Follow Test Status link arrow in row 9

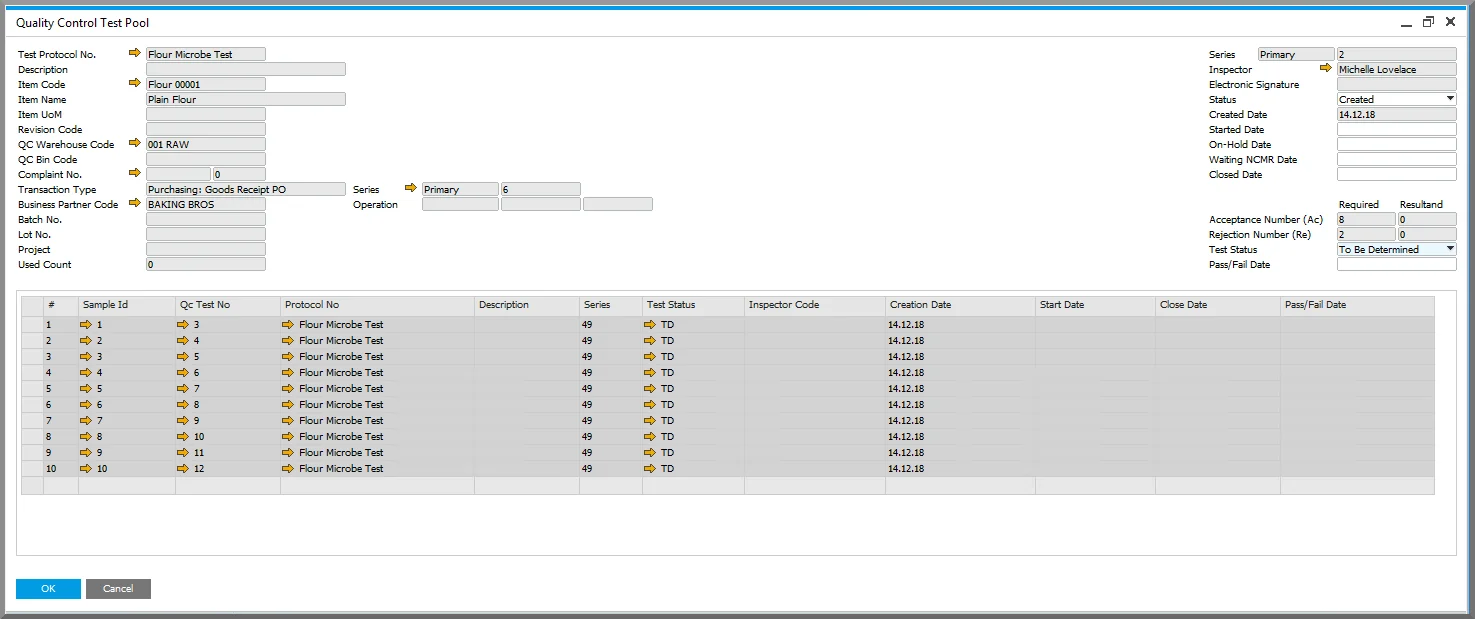(x=650, y=453)
